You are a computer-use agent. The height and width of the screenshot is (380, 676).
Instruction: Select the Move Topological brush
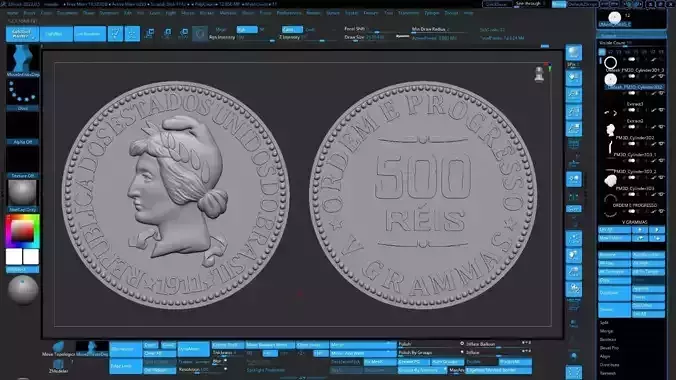tap(58, 349)
